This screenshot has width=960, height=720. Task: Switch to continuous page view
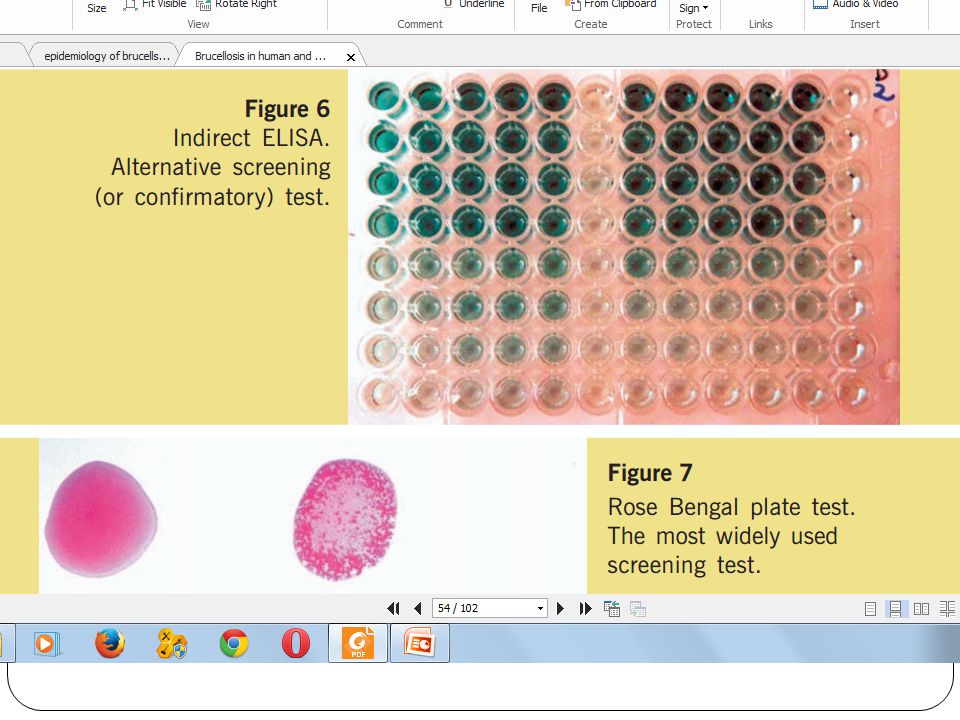pos(895,609)
